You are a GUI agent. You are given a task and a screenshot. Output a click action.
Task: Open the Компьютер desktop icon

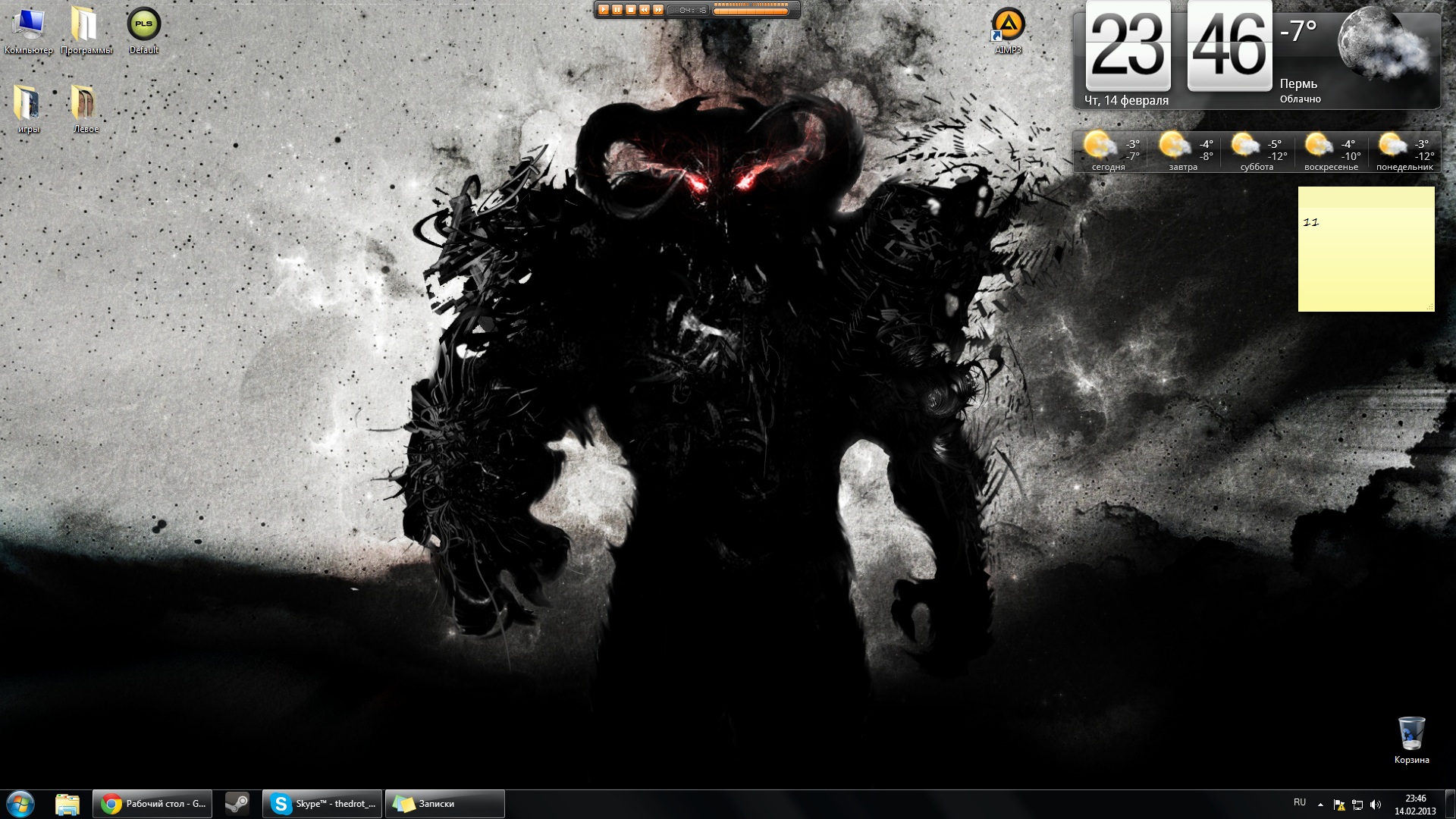point(29,30)
